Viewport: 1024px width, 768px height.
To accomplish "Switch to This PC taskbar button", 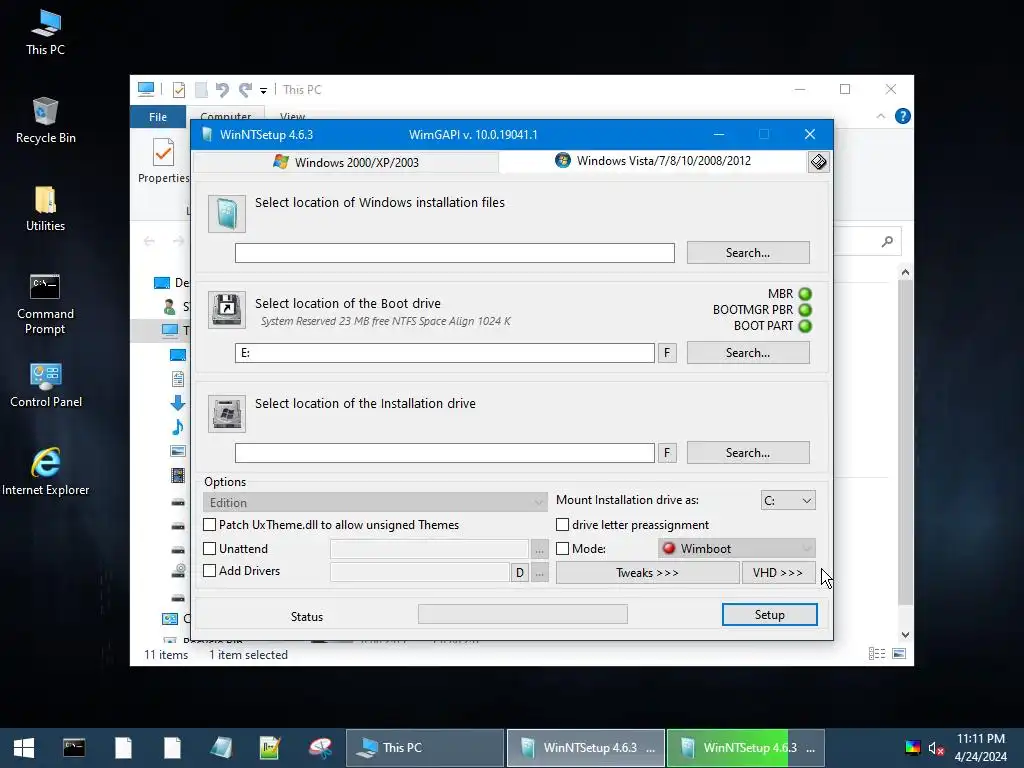I will [x=424, y=748].
